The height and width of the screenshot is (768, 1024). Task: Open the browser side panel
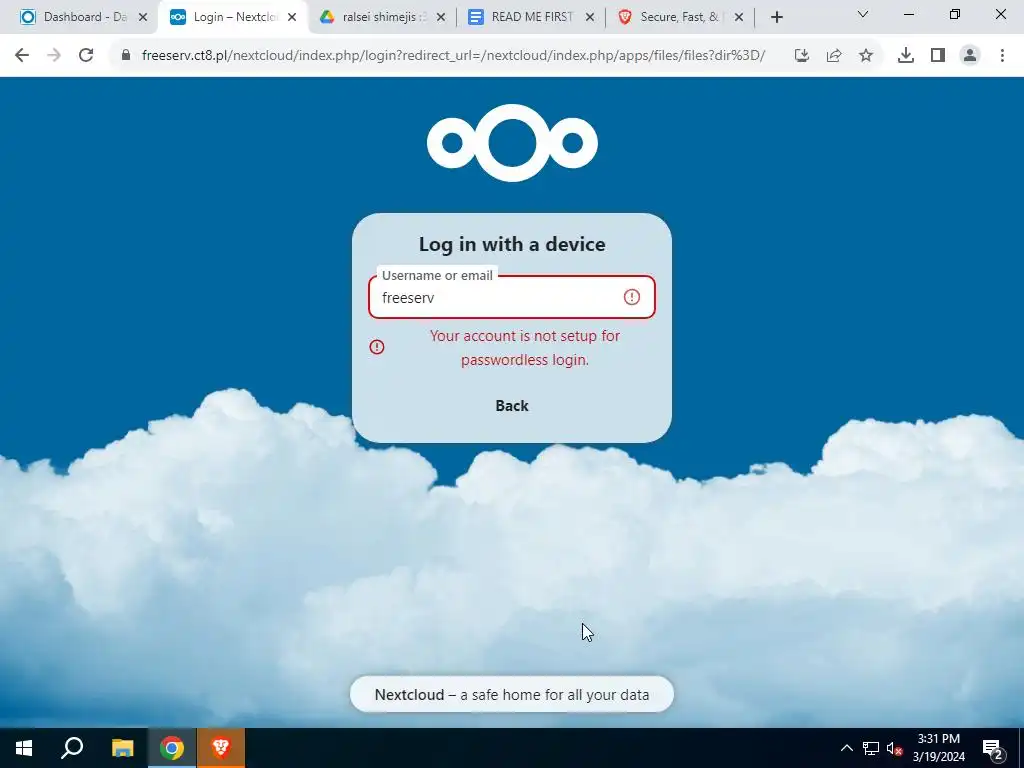[938, 56]
